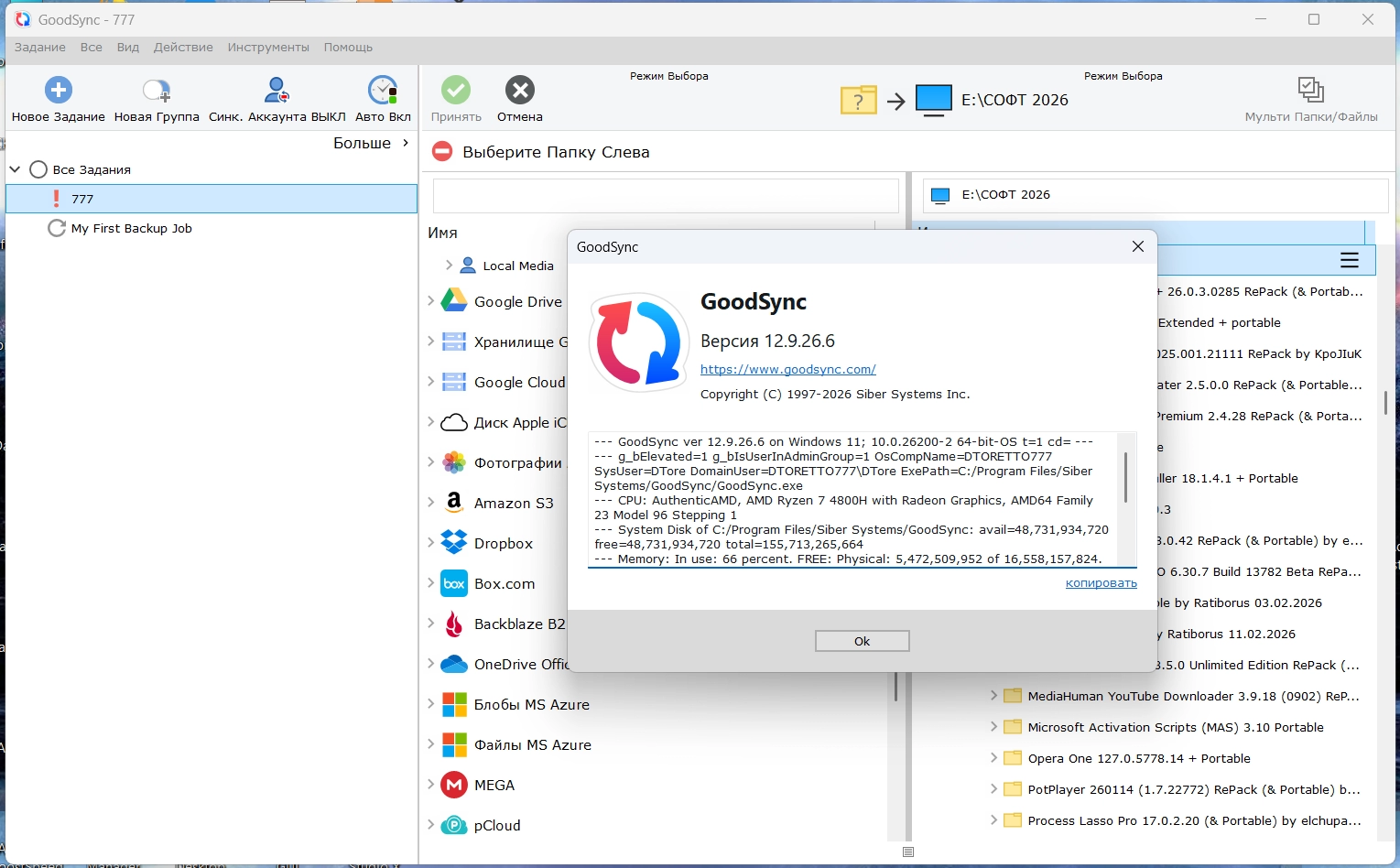The image size is (1400, 868).
Task: Select the Amazon S3 icon
Action: (x=454, y=503)
